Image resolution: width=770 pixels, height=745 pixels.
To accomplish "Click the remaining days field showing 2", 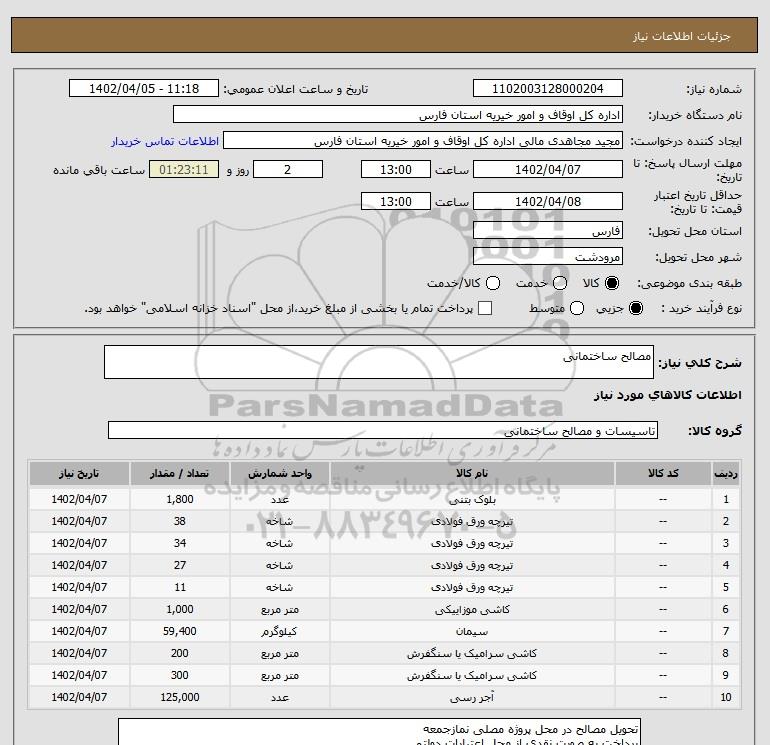I will point(288,169).
